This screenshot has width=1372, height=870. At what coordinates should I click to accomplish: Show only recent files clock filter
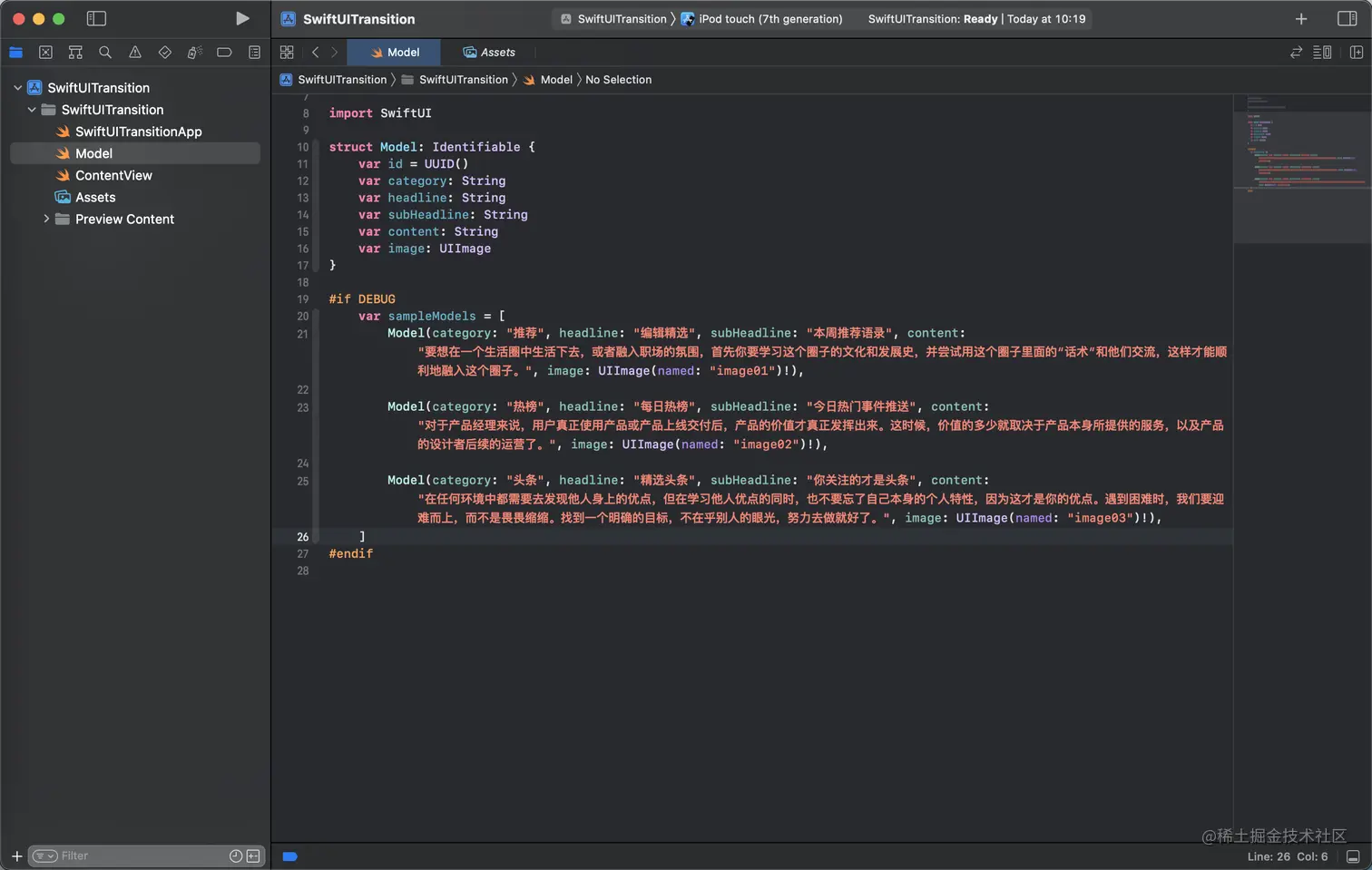(236, 855)
